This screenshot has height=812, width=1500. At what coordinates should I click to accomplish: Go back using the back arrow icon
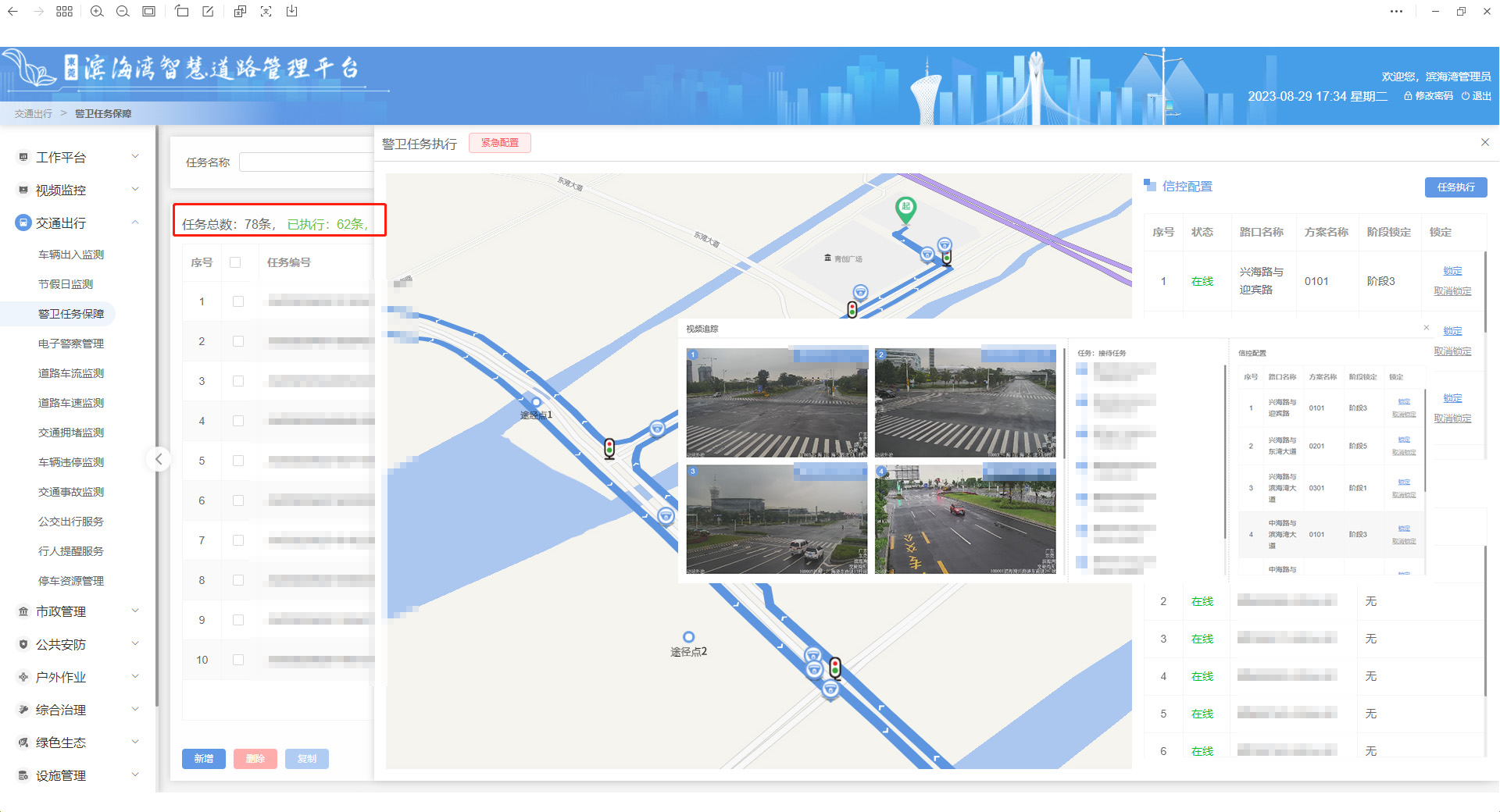click(x=12, y=12)
